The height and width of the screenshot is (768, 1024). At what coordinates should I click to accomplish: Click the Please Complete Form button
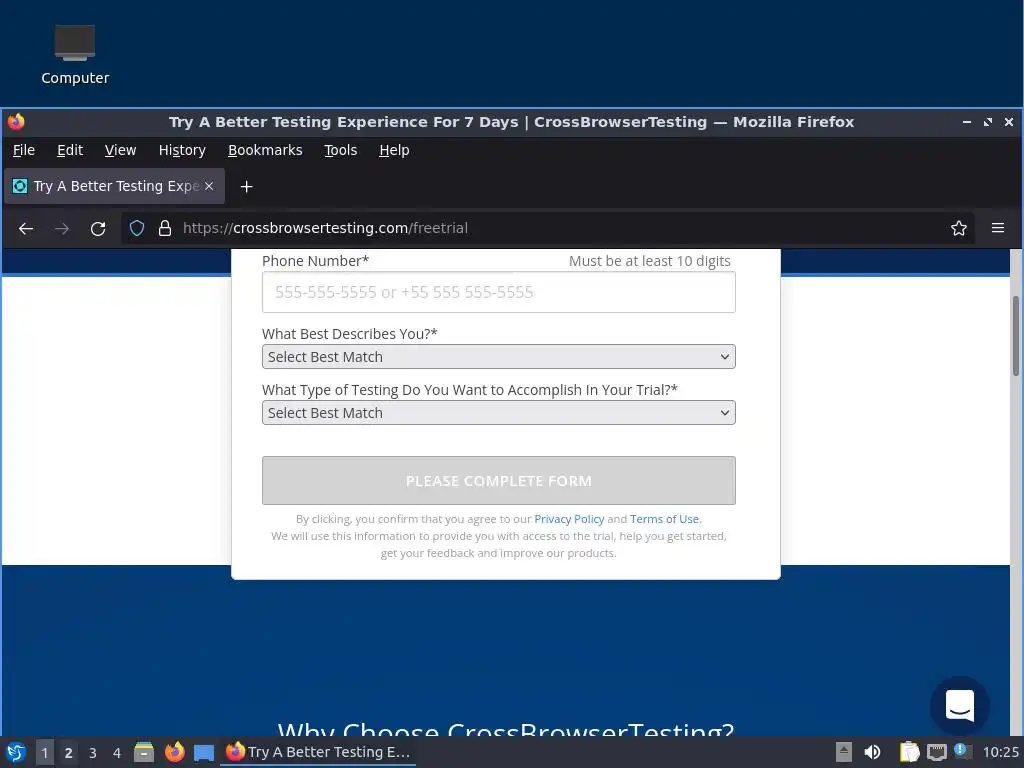click(498, 481)
